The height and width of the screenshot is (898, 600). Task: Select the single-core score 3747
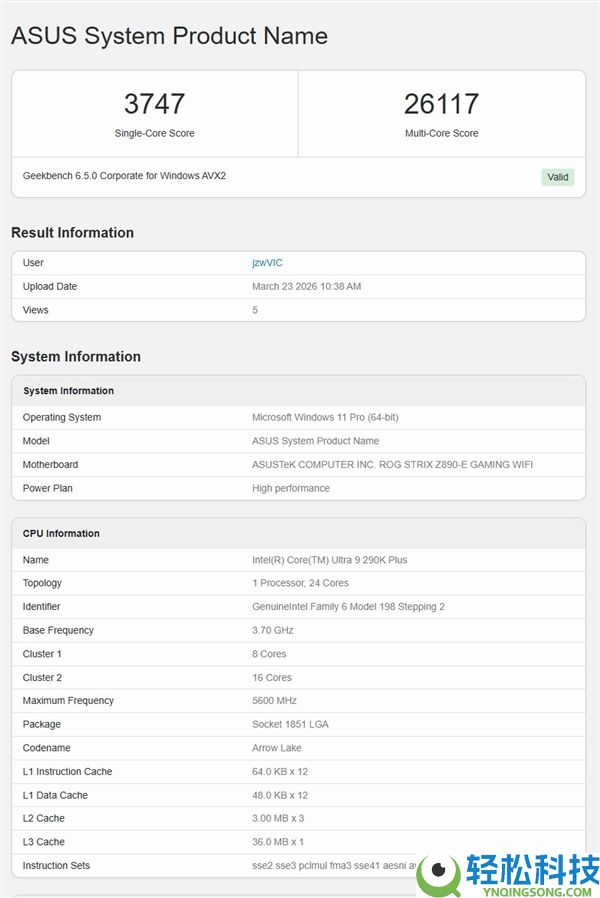click(155, 104)
